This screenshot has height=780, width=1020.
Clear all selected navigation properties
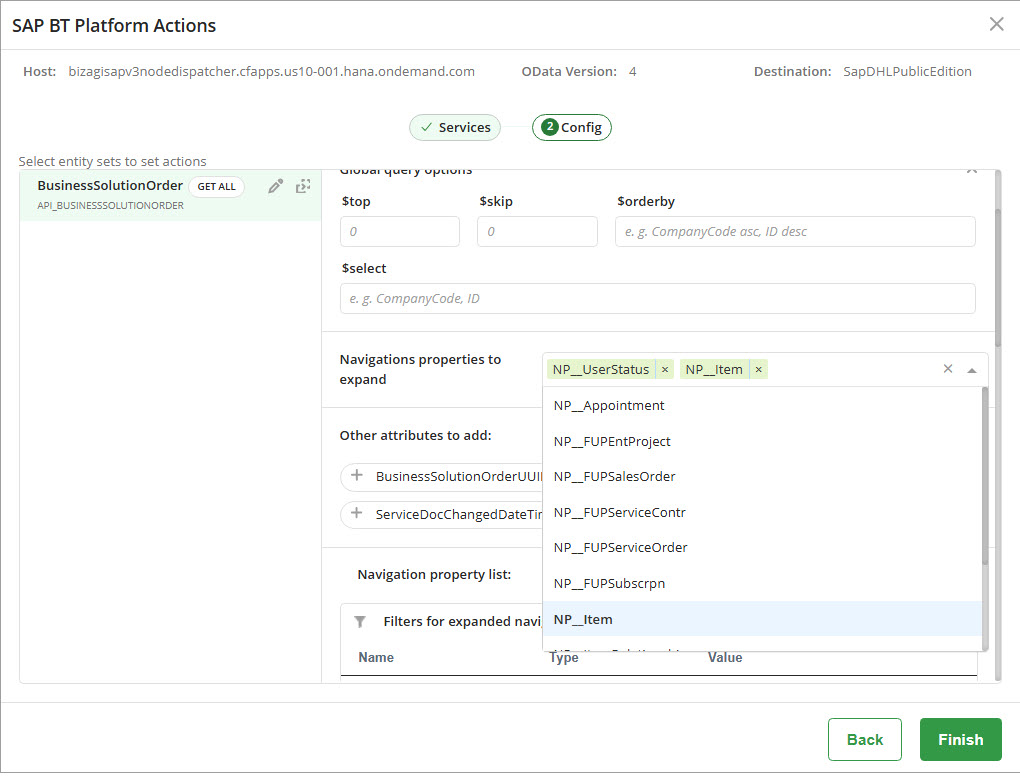click(948, 369)
